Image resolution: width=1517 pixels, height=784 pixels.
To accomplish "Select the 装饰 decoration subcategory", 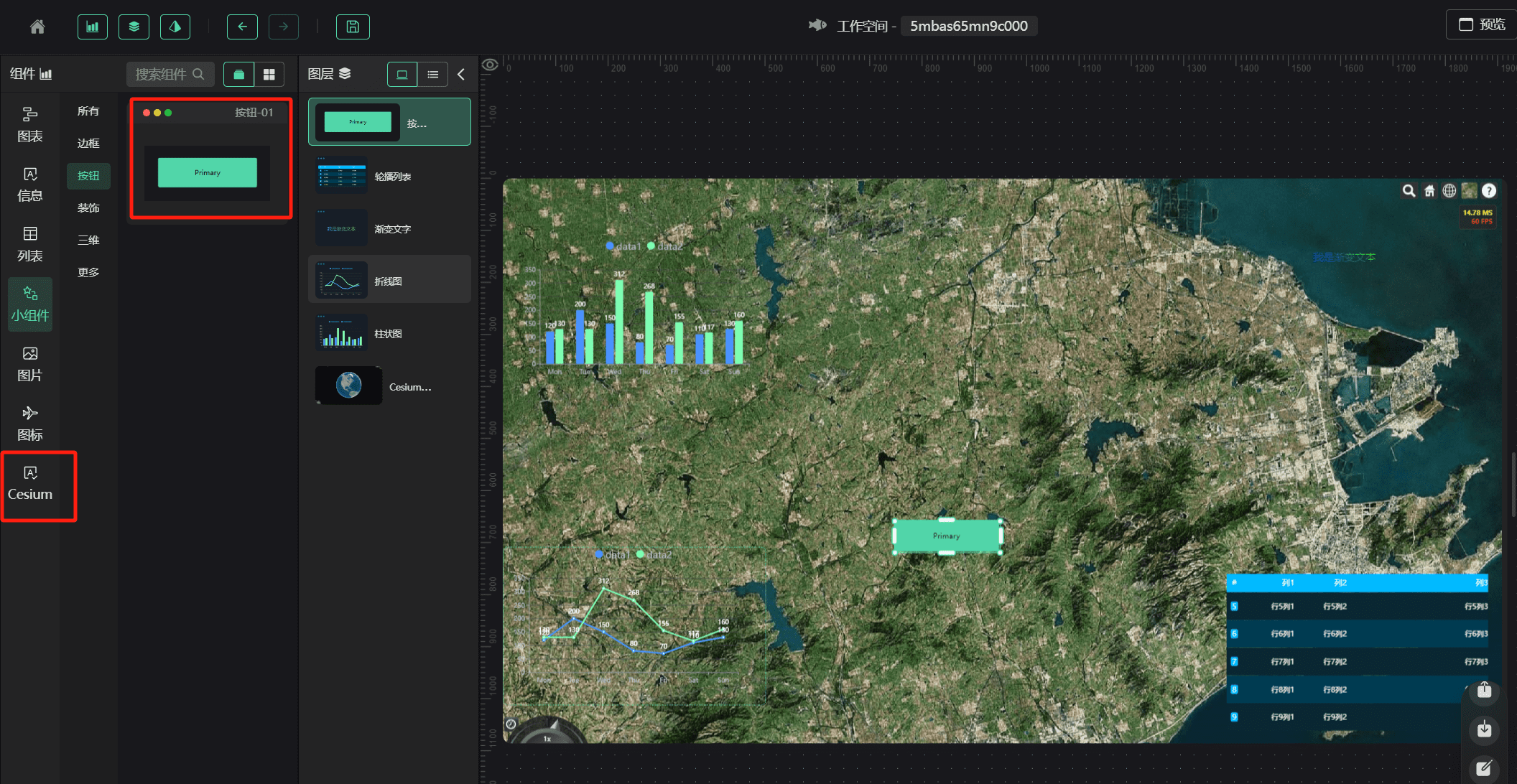I will click(88, 207).
